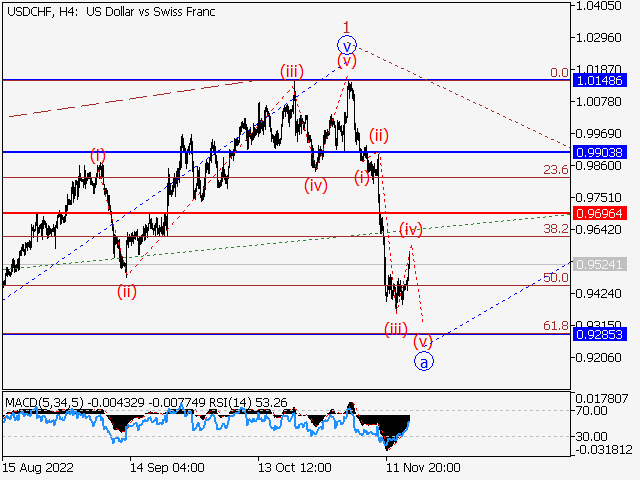Click the 0.98600 price axis value
This screenshot has height=480, width=640.
[x=598, y=165]
